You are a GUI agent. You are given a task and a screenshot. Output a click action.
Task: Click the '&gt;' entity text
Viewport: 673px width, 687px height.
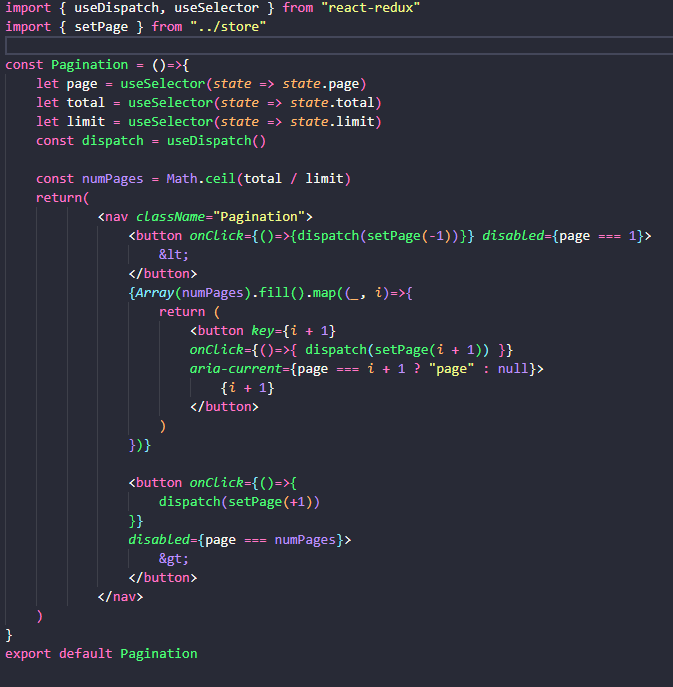tap(174, 559)
